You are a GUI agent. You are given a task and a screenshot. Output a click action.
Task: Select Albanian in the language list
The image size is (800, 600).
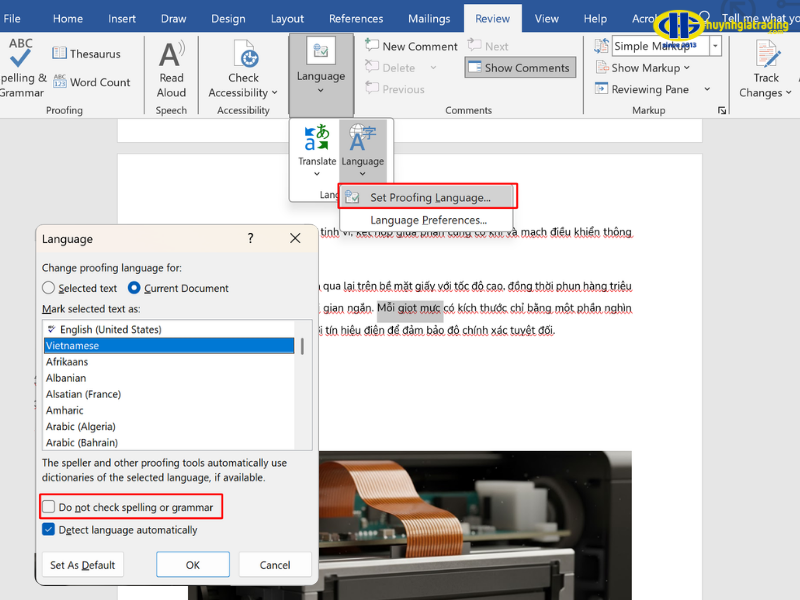[66, 378]
